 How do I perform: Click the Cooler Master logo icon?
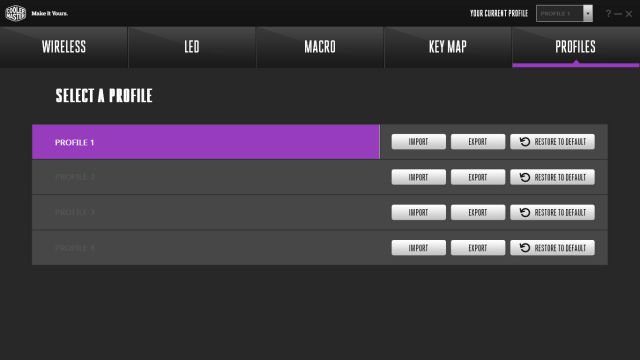pyautogui.click(x=16, y=13)
